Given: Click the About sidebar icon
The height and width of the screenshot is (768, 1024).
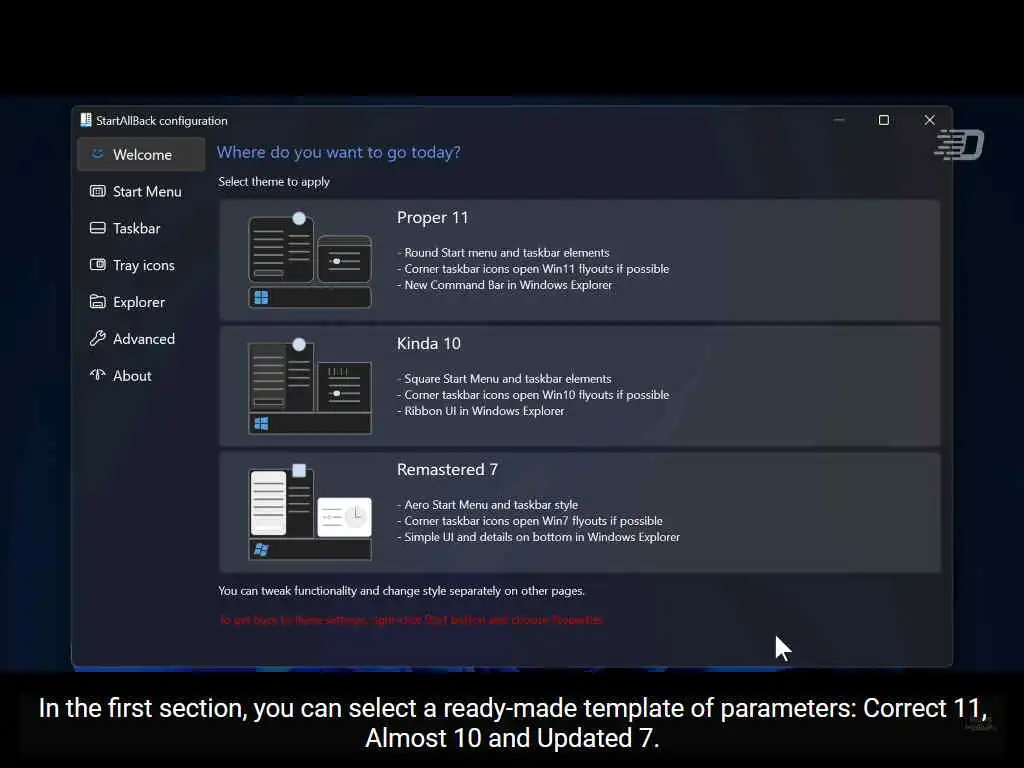Looking at the screenshot, I should tap(97, 375).
